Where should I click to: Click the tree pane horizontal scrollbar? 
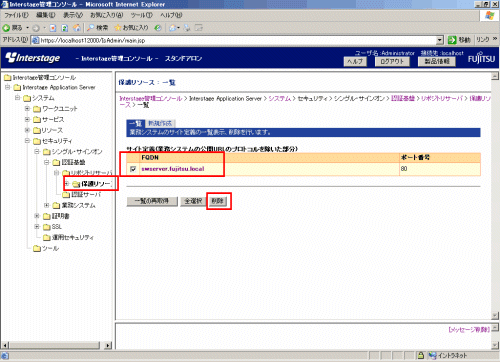pyautogui.click(x=54, y=345)
